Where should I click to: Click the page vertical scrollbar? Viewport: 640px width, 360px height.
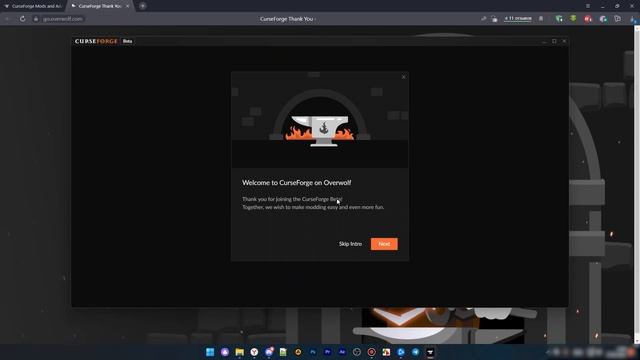(x=637, y=184)
